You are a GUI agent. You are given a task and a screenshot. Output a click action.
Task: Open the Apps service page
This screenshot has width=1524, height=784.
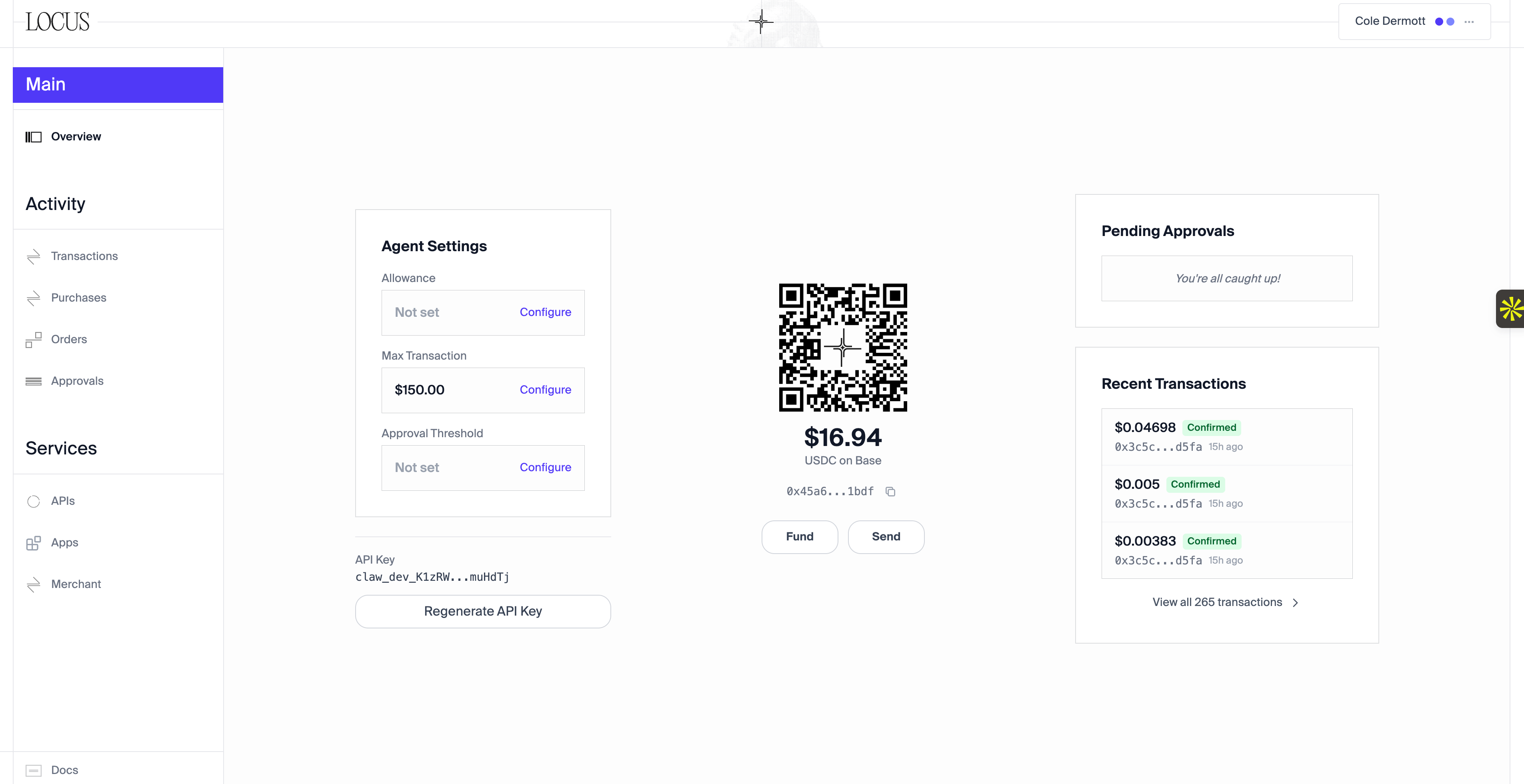tap(64, 542)
